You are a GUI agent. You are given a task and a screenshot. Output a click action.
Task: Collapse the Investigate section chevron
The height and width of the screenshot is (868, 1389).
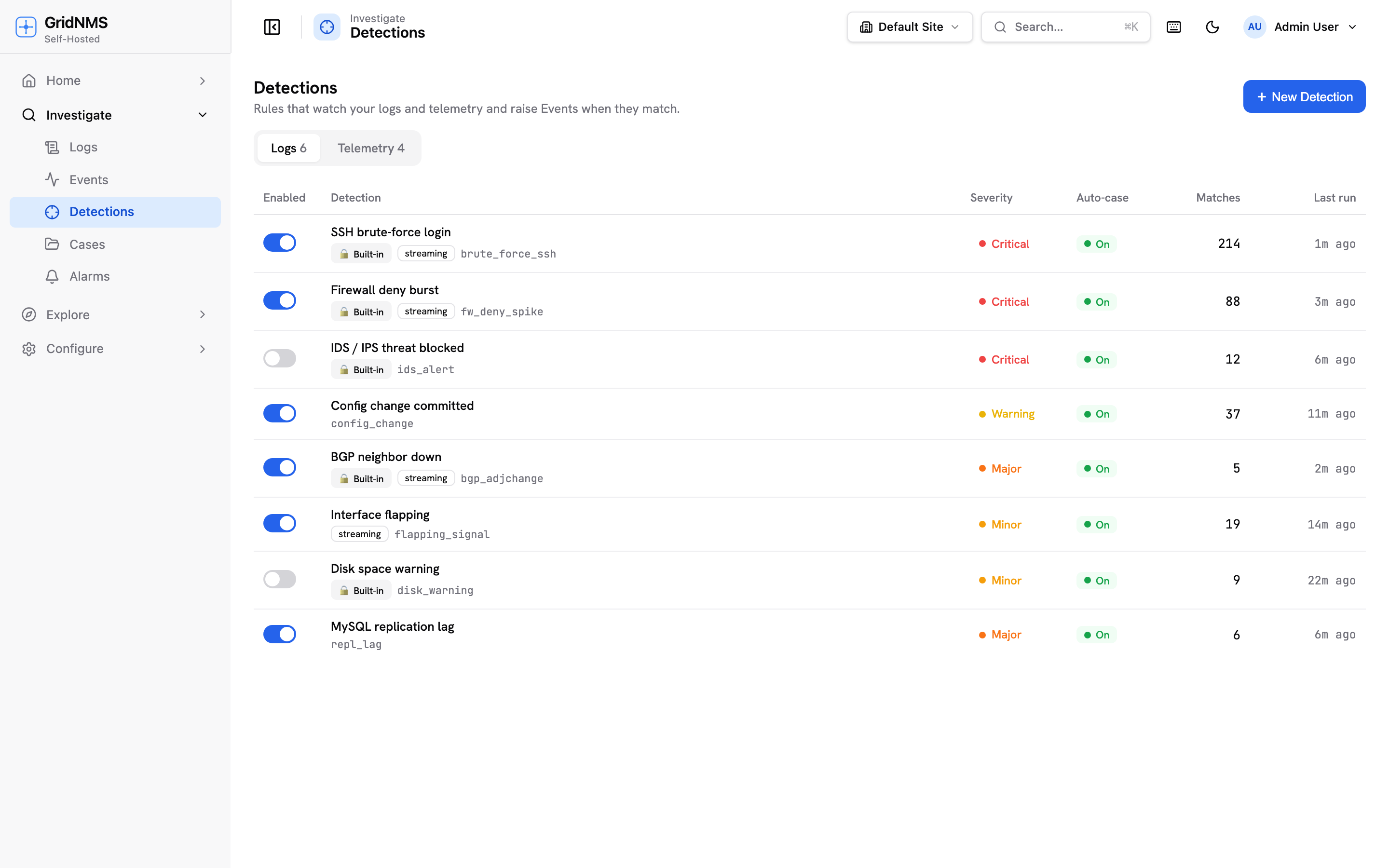click(x=202, y=115)
